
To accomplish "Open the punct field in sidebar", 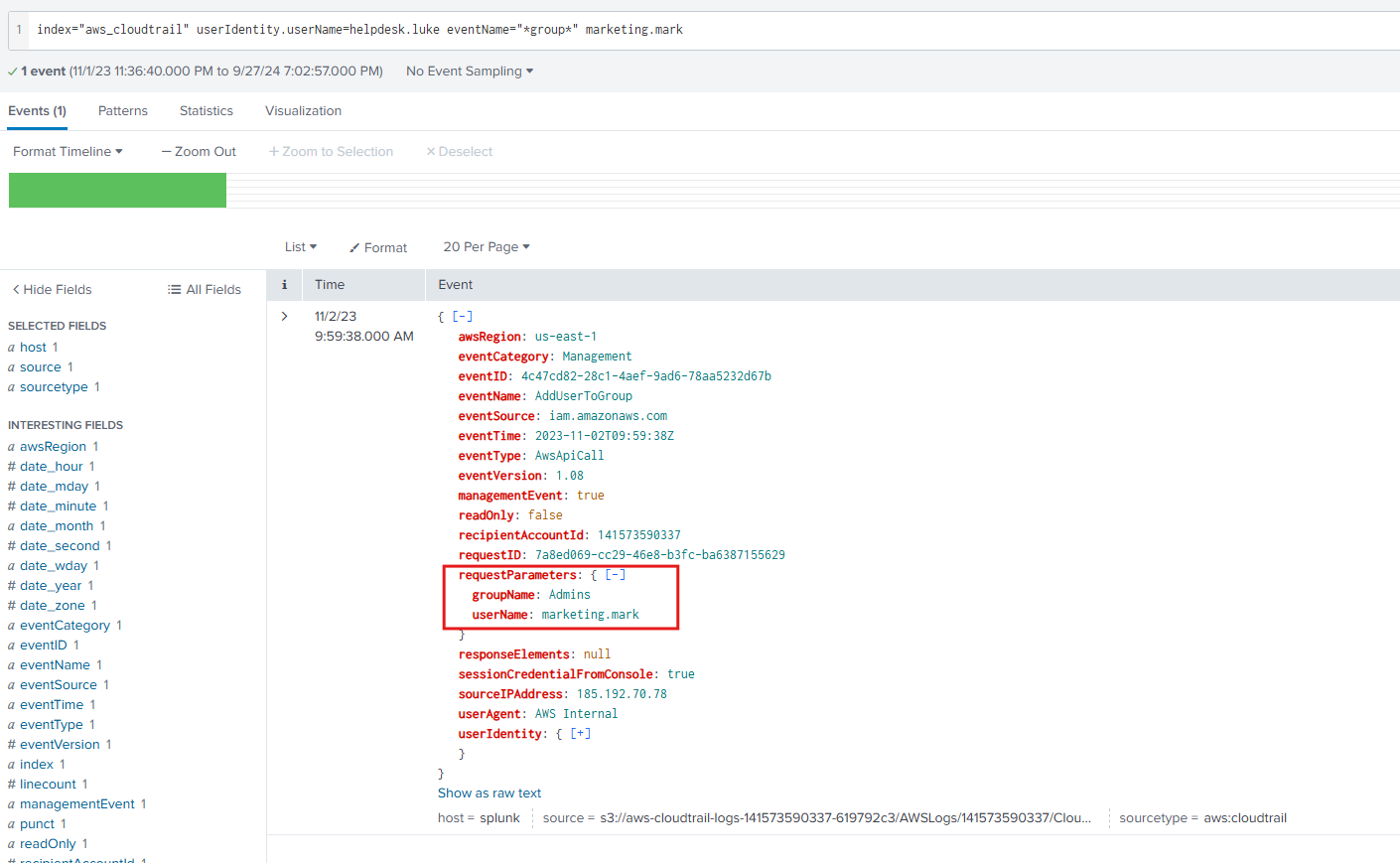I will pos(37,824).
